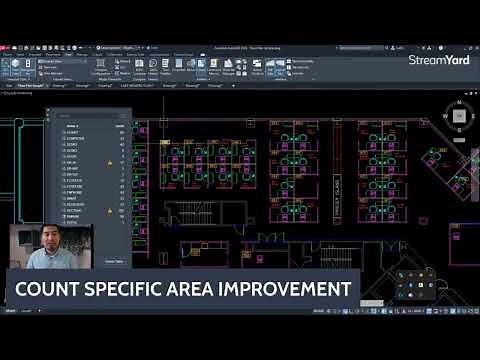The width and height of the screenshot is (480, 360).
Task: Toggle Layout Tabs in Interface panel
Action: tap(280, 67)
